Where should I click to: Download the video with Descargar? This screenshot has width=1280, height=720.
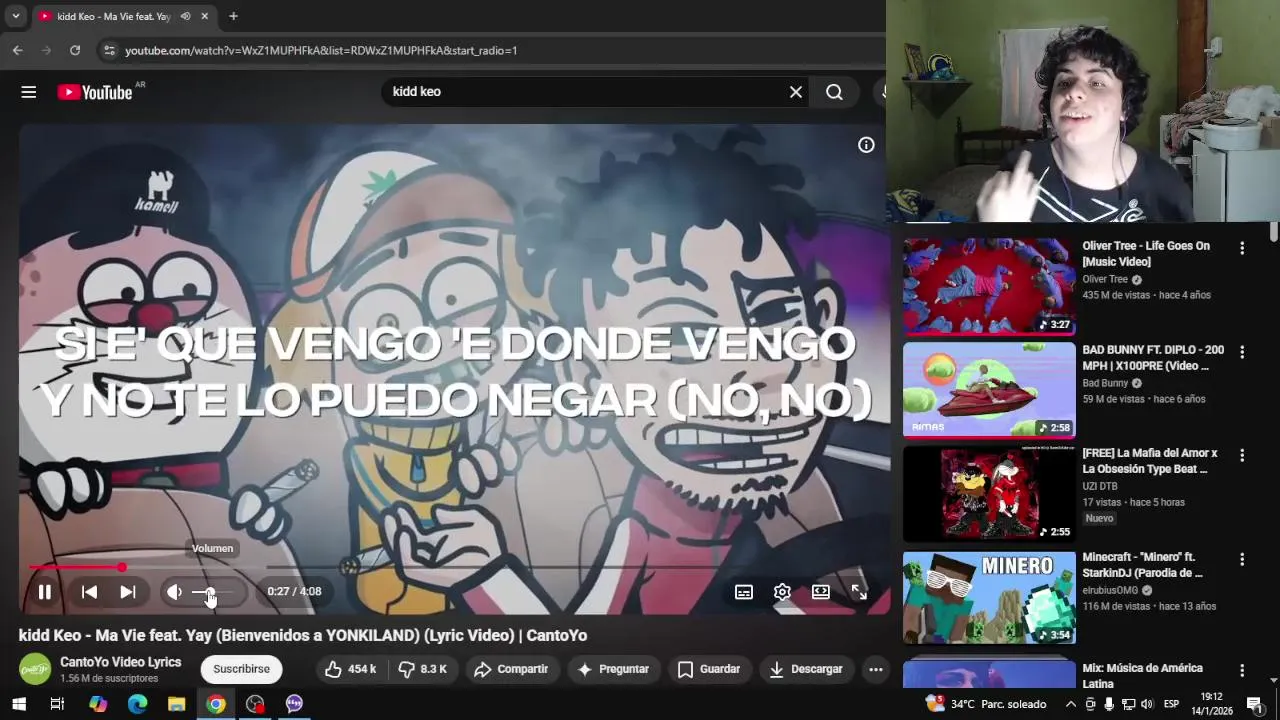(x=805, y=669)
